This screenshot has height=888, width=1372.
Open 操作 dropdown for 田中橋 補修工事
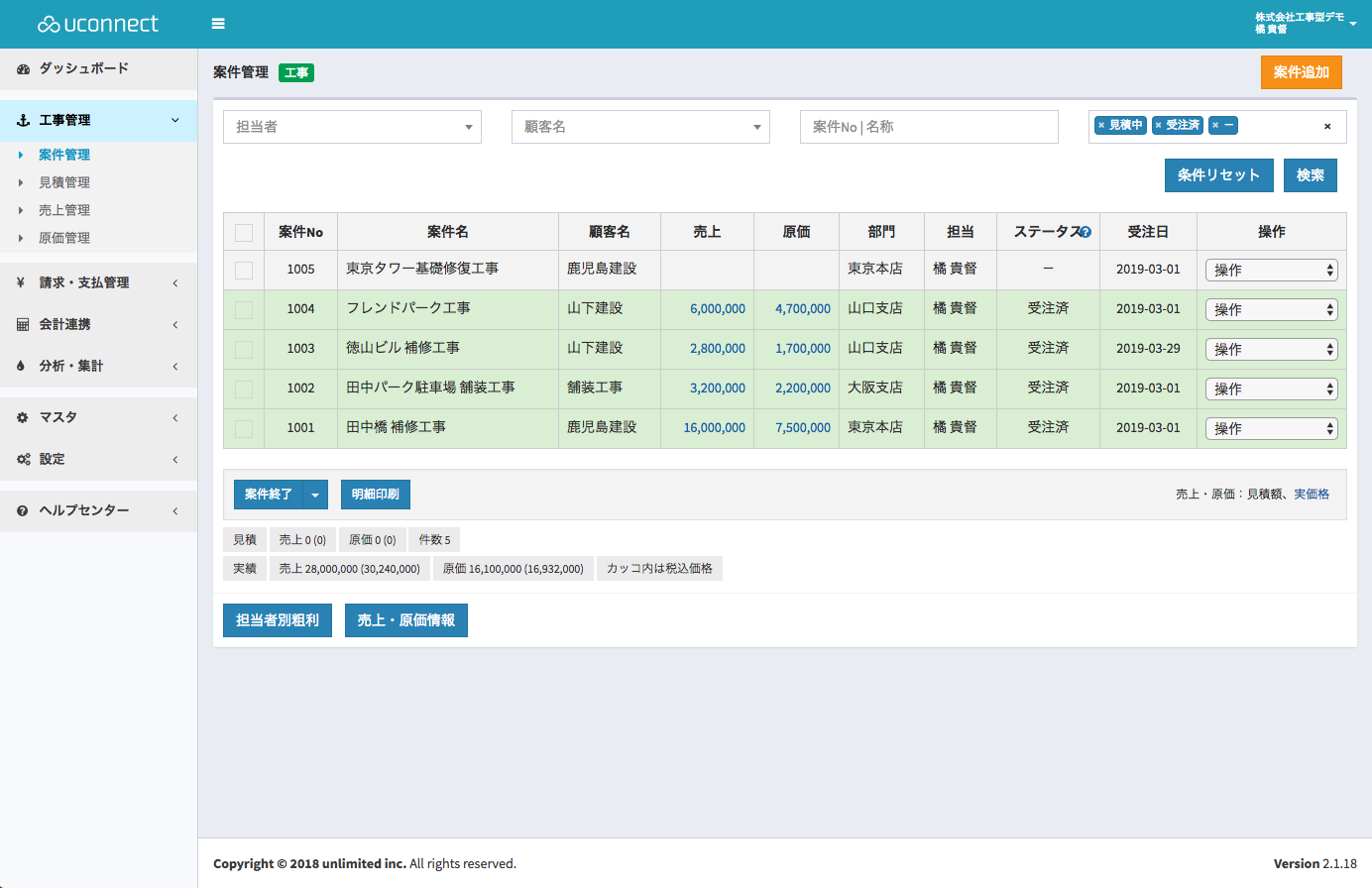1271,428
